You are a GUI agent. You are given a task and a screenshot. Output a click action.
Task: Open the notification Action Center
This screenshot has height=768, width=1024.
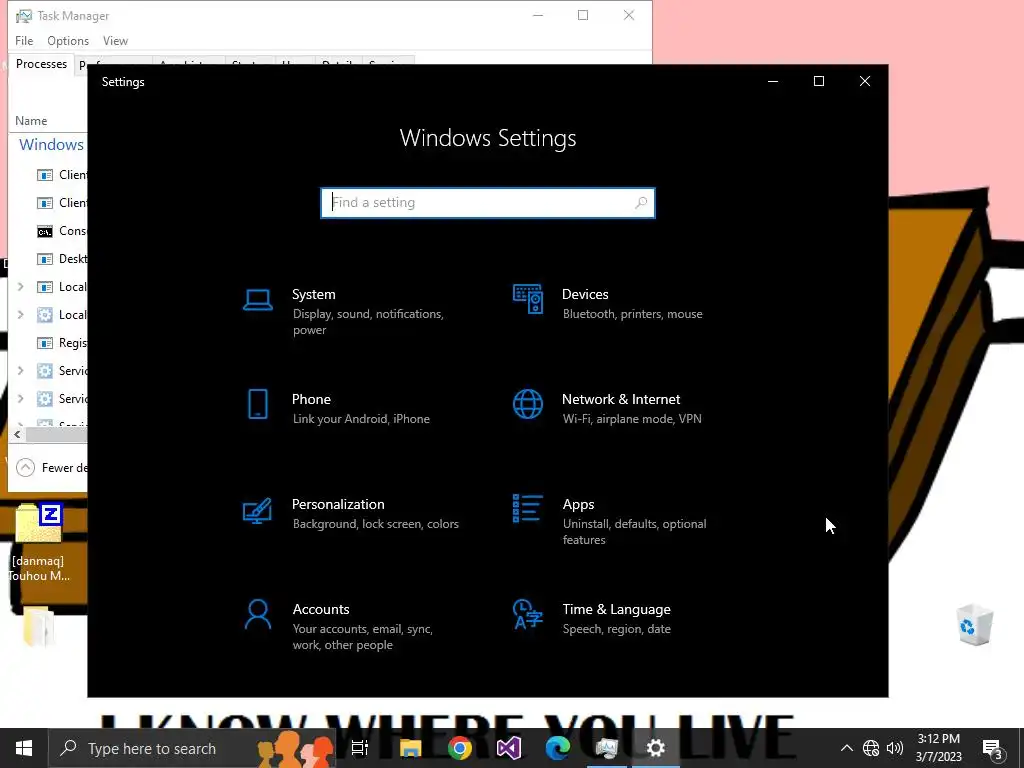pos(993,748)
